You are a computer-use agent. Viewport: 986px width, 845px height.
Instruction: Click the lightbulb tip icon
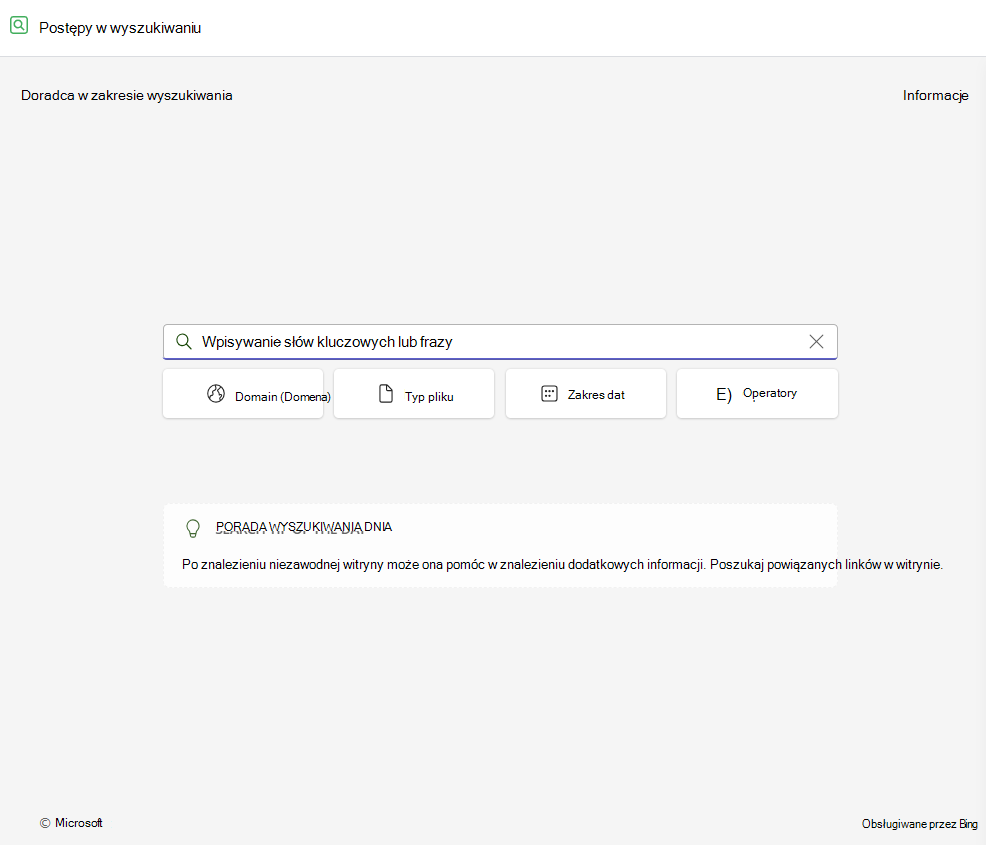pyautogui.click(x=193, y=528)
